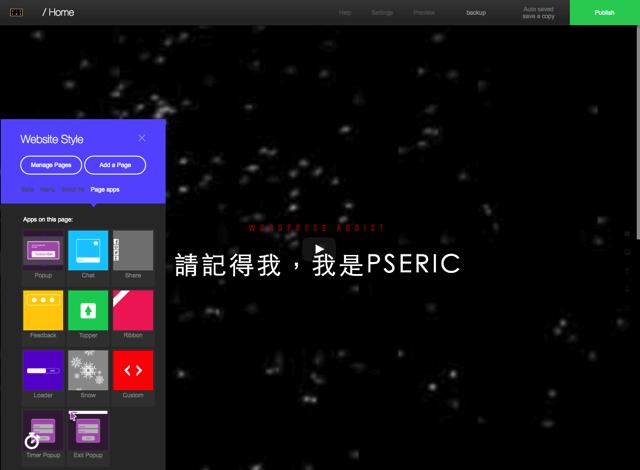Click the / Home page title

click(58, 13)
